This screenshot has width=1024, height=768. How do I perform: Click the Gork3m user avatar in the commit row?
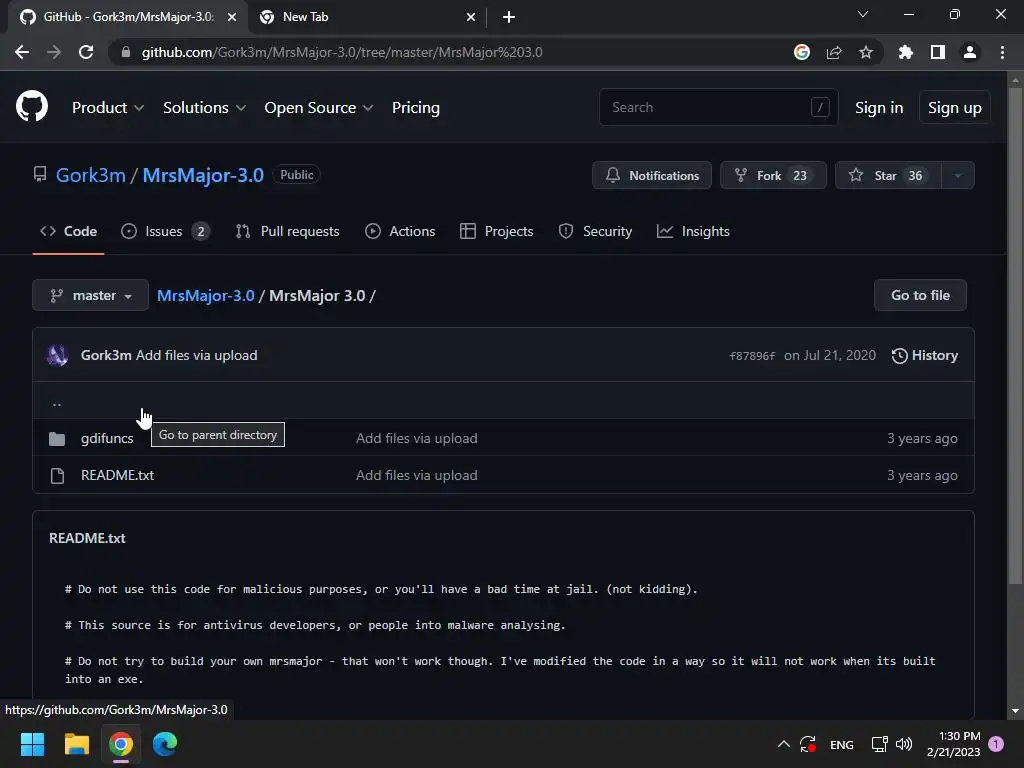[x=57, y=355]
